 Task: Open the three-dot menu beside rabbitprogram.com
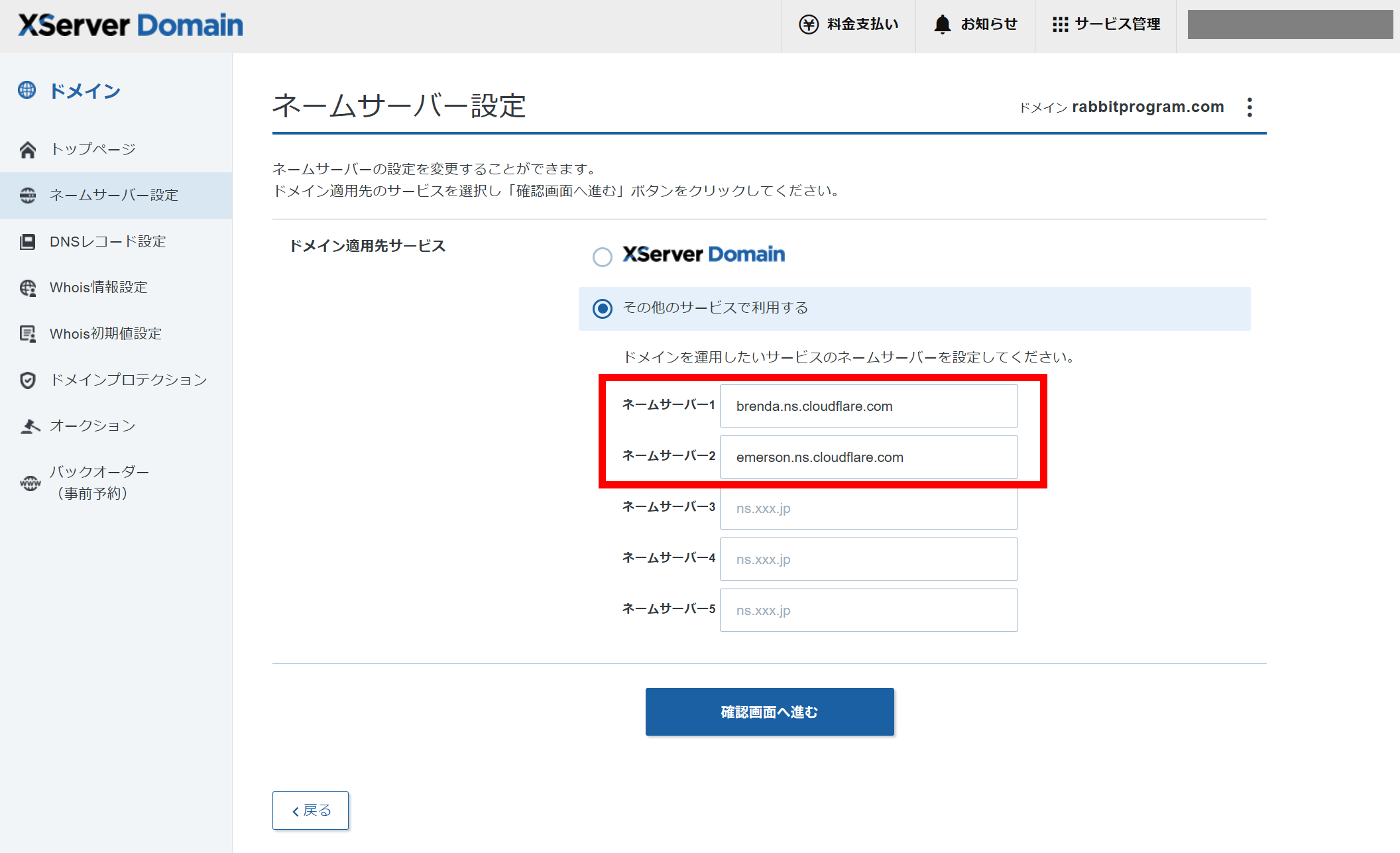click(x=1250, y=107)
